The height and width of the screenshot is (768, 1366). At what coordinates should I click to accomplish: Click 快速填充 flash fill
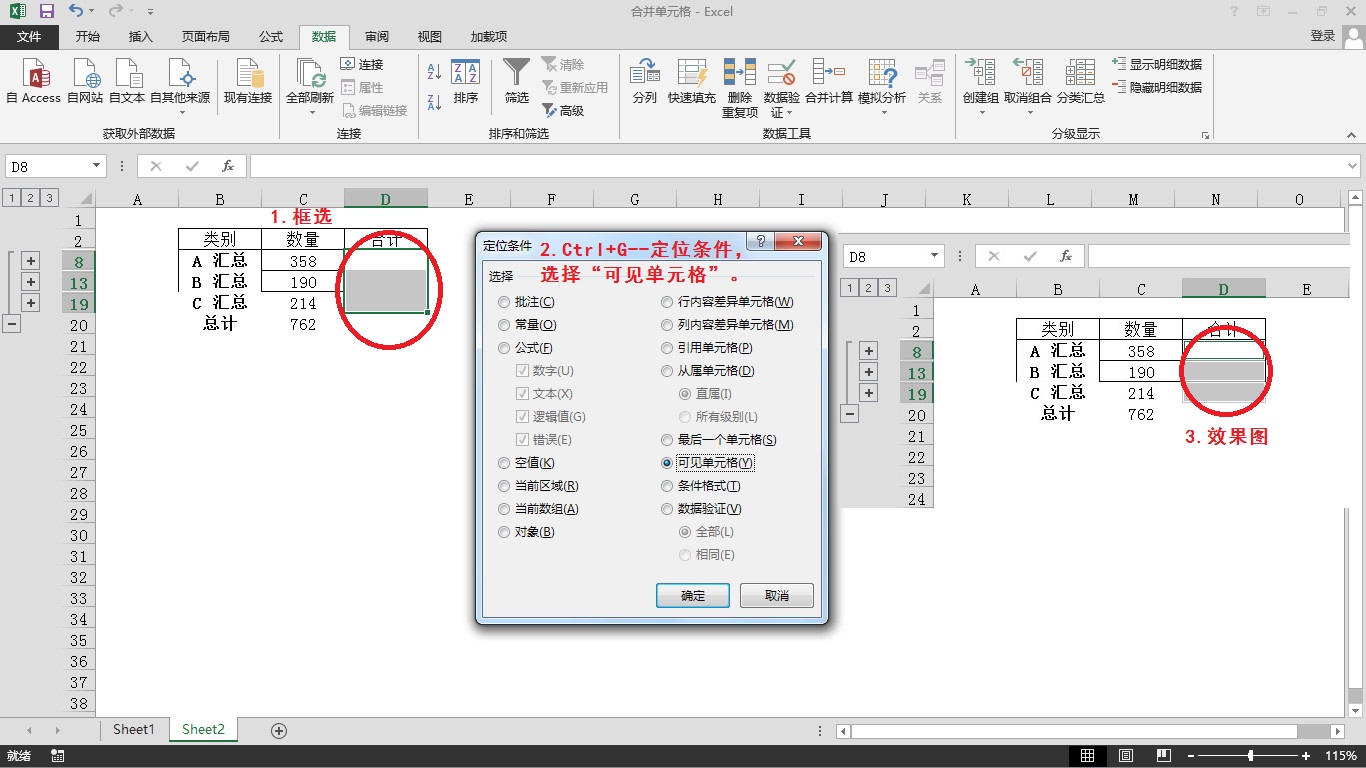tap(692, 81)
